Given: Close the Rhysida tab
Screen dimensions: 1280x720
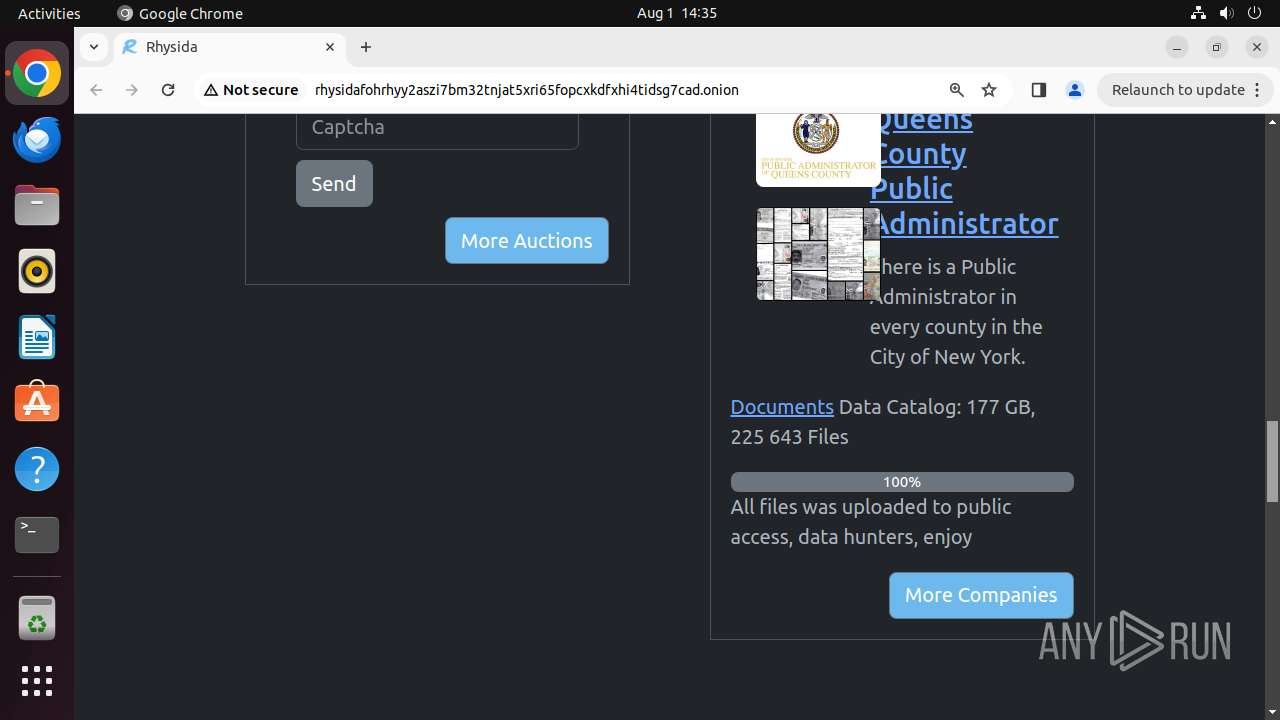Looking at the screenshot, I should [330, 47].
